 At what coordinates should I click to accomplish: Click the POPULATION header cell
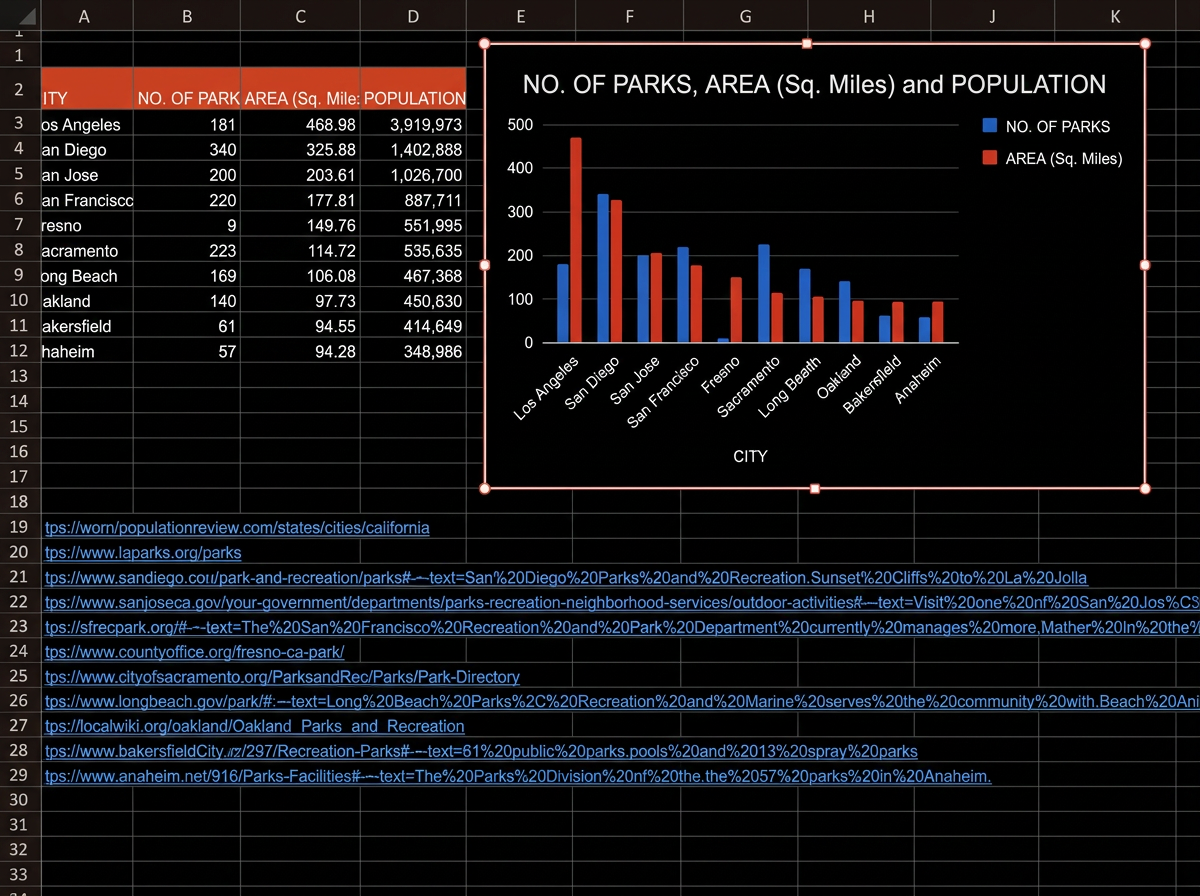tap(413, 89)
